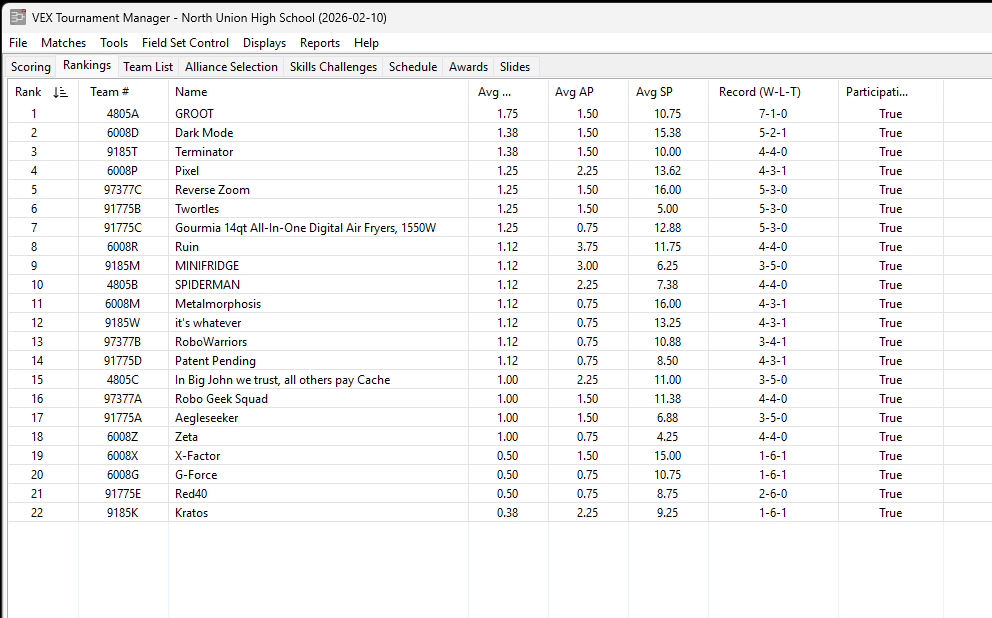
Task: Open the Help menu
Action: [366, 43]
